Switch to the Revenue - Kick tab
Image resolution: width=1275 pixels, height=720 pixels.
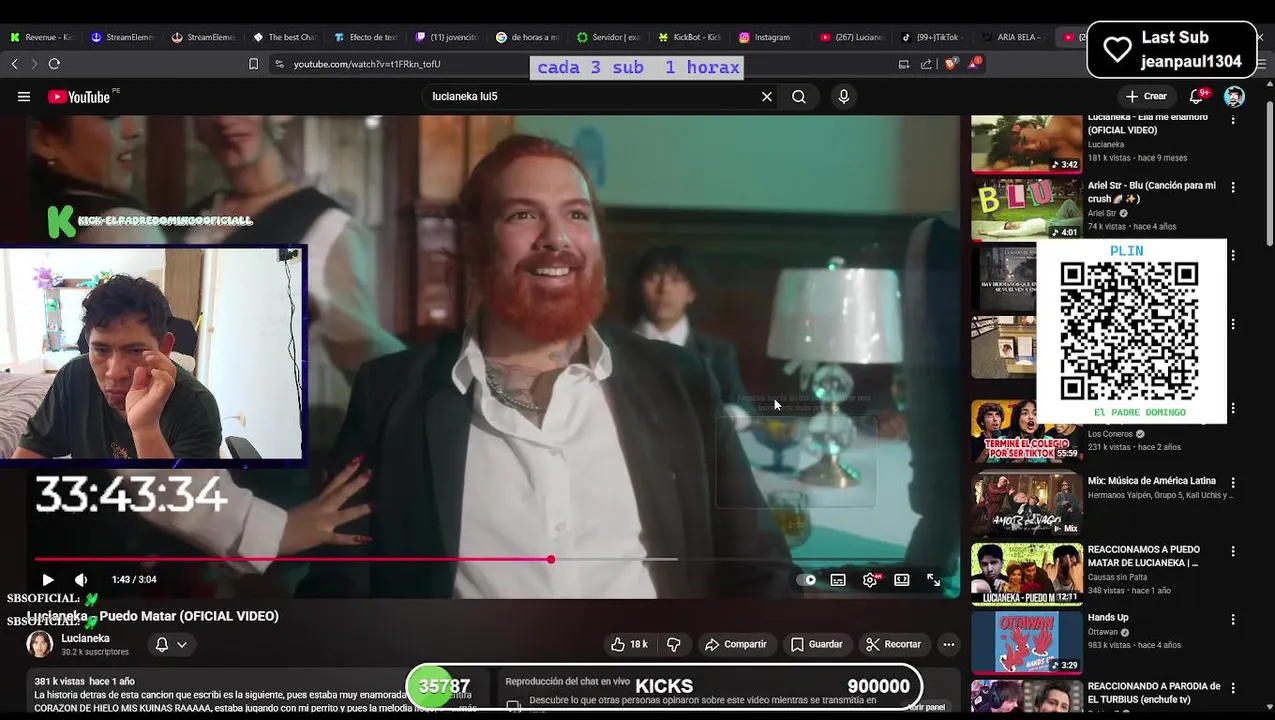[x=42, y=37]
